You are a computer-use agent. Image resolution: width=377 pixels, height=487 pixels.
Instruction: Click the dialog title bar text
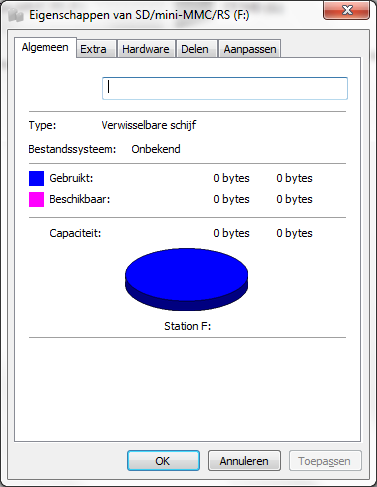[x=139, y=15]
